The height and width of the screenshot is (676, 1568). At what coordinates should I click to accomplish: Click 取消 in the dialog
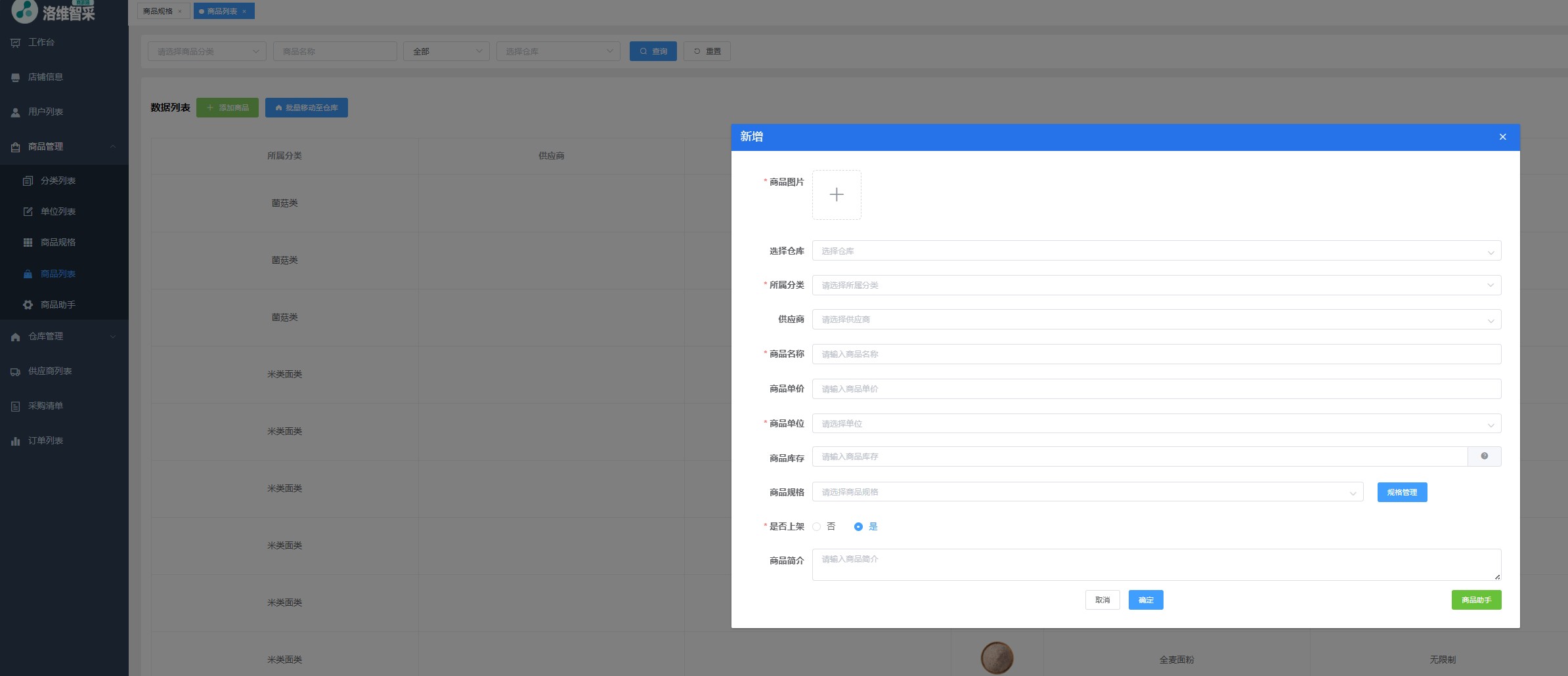tap(1102, 600)
